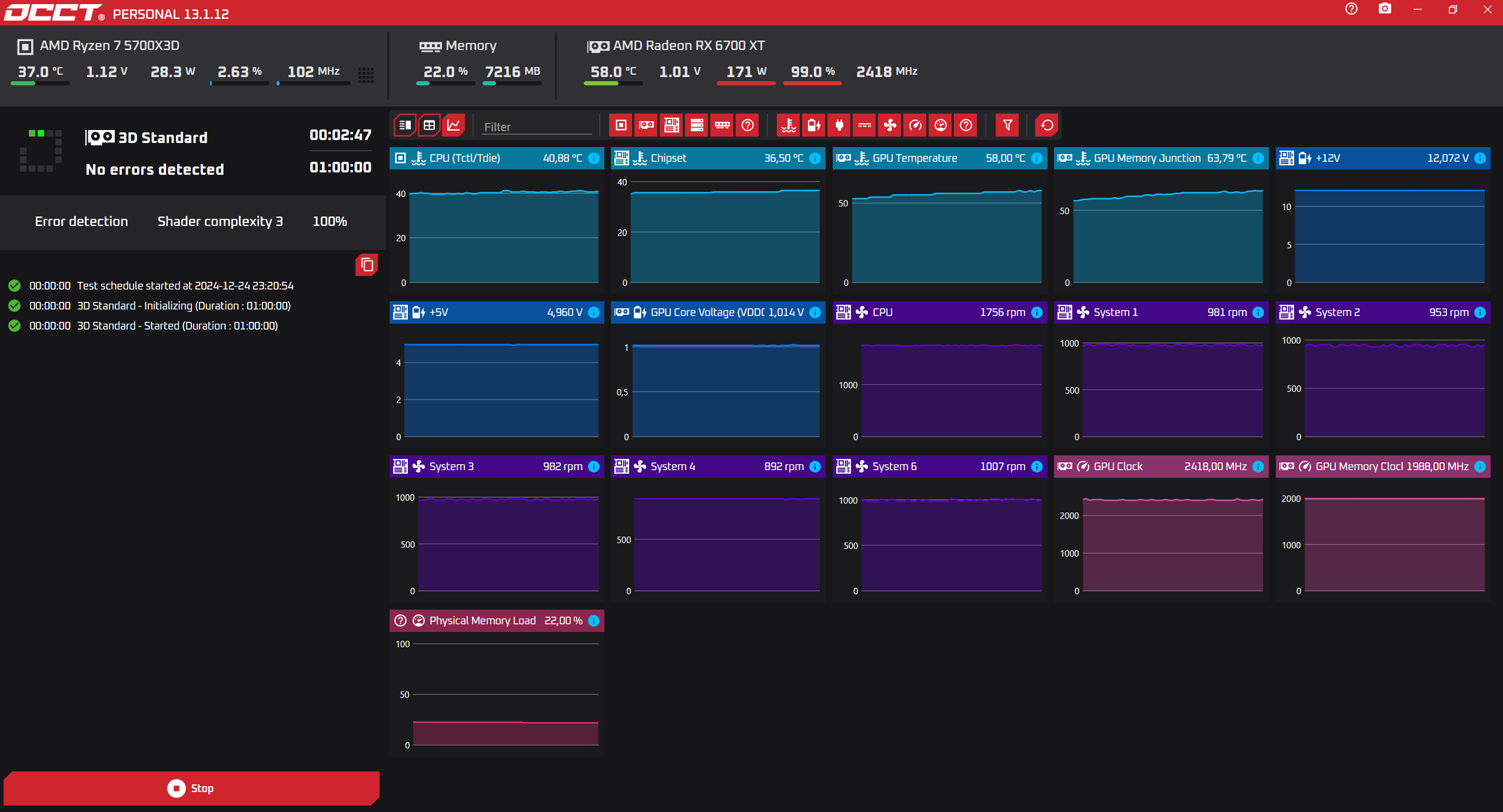Toggle the CPU sensor filter
This screenshot has width=1503, height=812.
(x=621, y=125)
